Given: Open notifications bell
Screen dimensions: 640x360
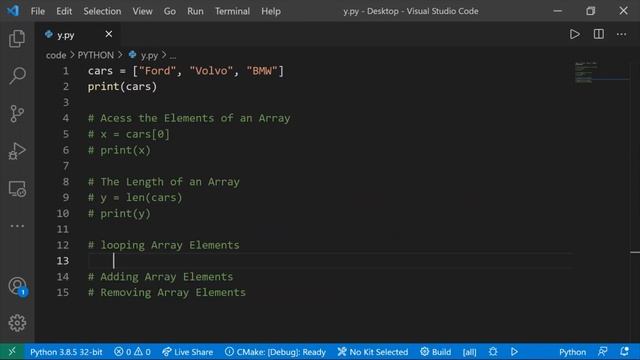Looking at the screenshot, I should click(x=624, y=351).
